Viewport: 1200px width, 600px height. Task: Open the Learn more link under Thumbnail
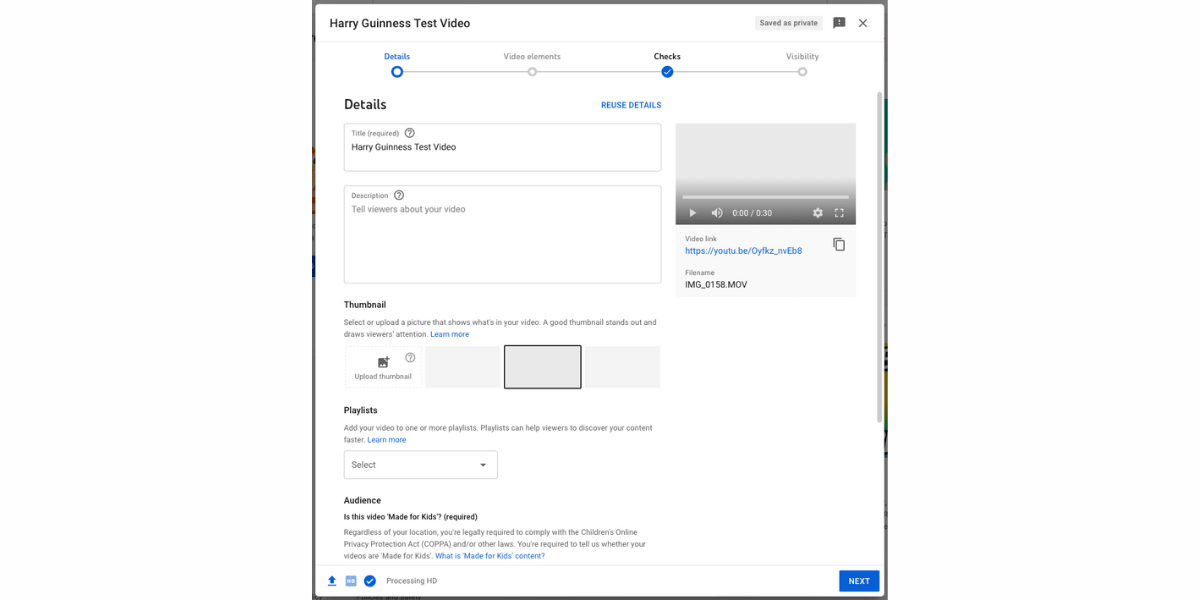pyautogui.click(x=450, y=334)
